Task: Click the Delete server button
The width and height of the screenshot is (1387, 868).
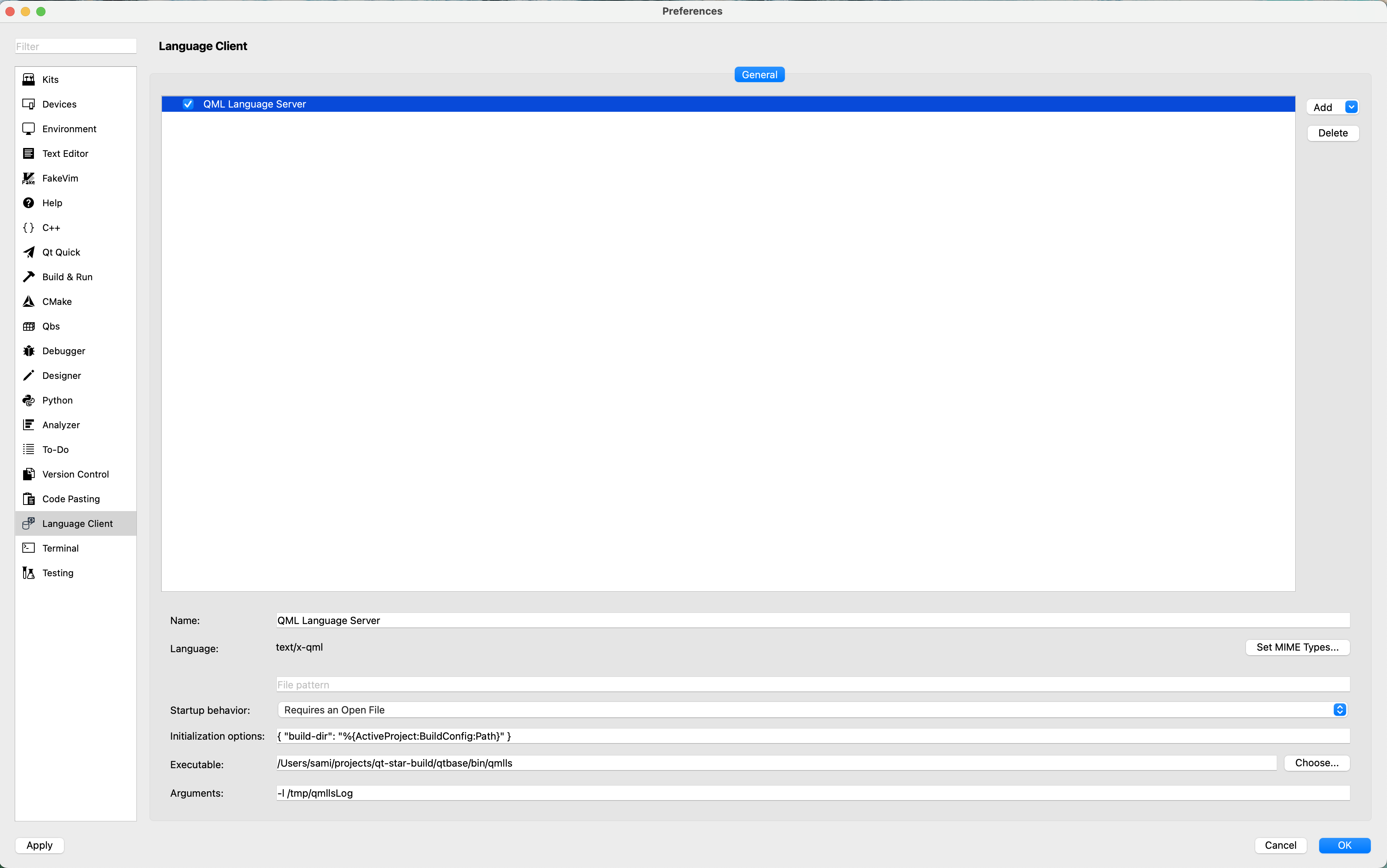Action: (x=1333, y=133)
